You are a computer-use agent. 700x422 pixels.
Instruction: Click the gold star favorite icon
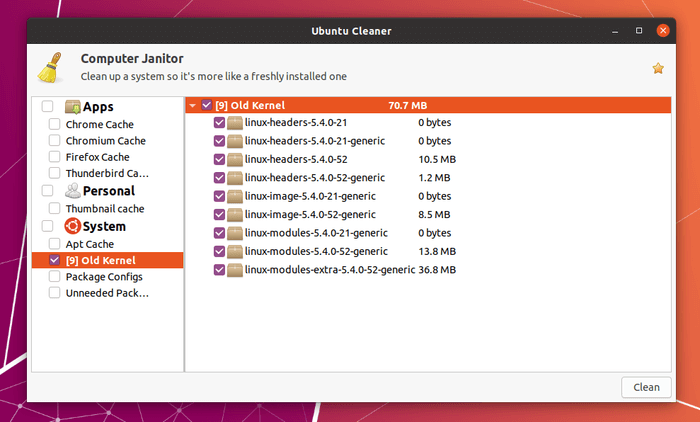pos(658,68)
